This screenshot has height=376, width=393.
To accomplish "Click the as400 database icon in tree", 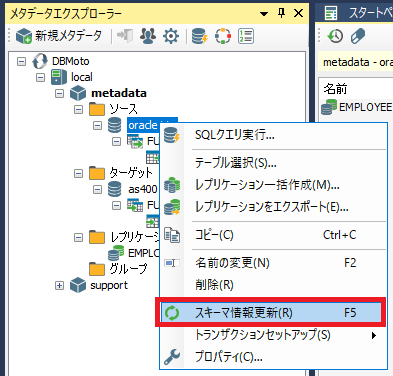I will (114, 189).
